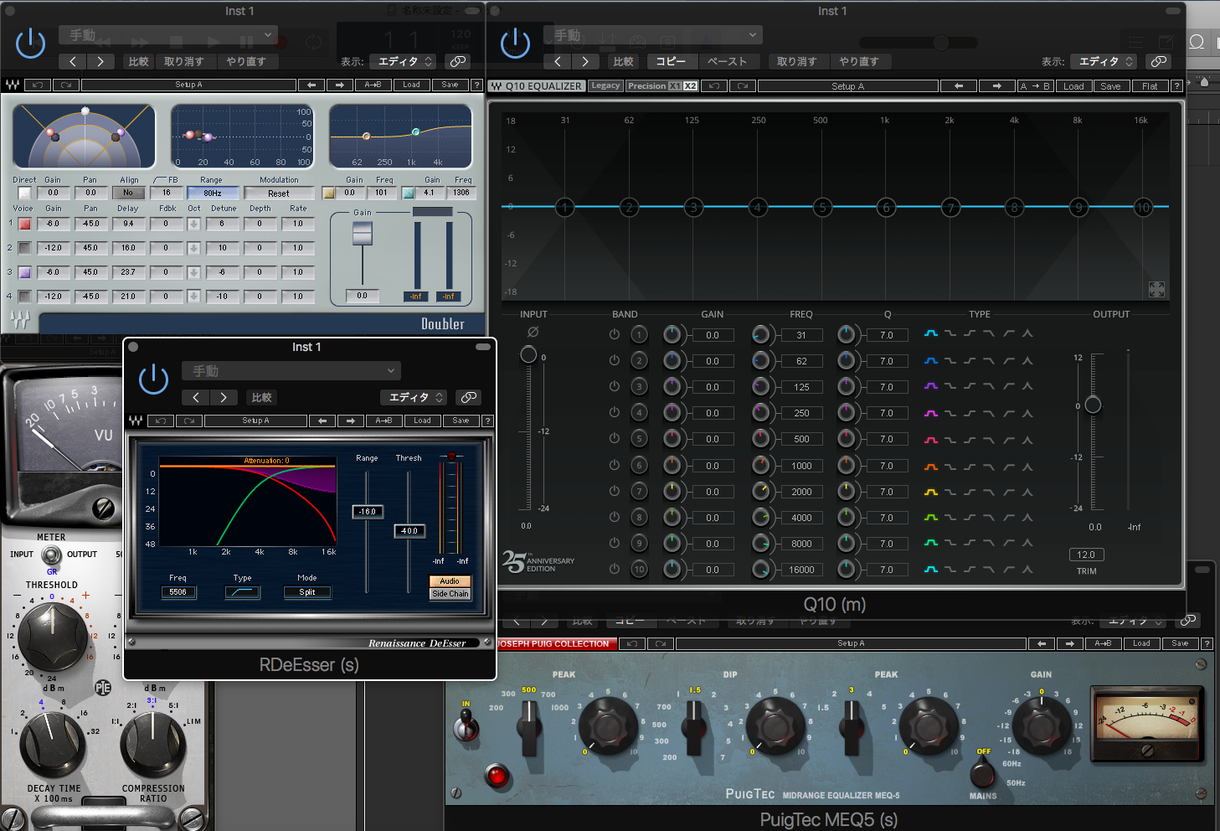Image resolution: width=1220 pixels, height=831 pixels.
Task: Open the エディタ view dropdown in Doubler
Action: pos(403,61)
